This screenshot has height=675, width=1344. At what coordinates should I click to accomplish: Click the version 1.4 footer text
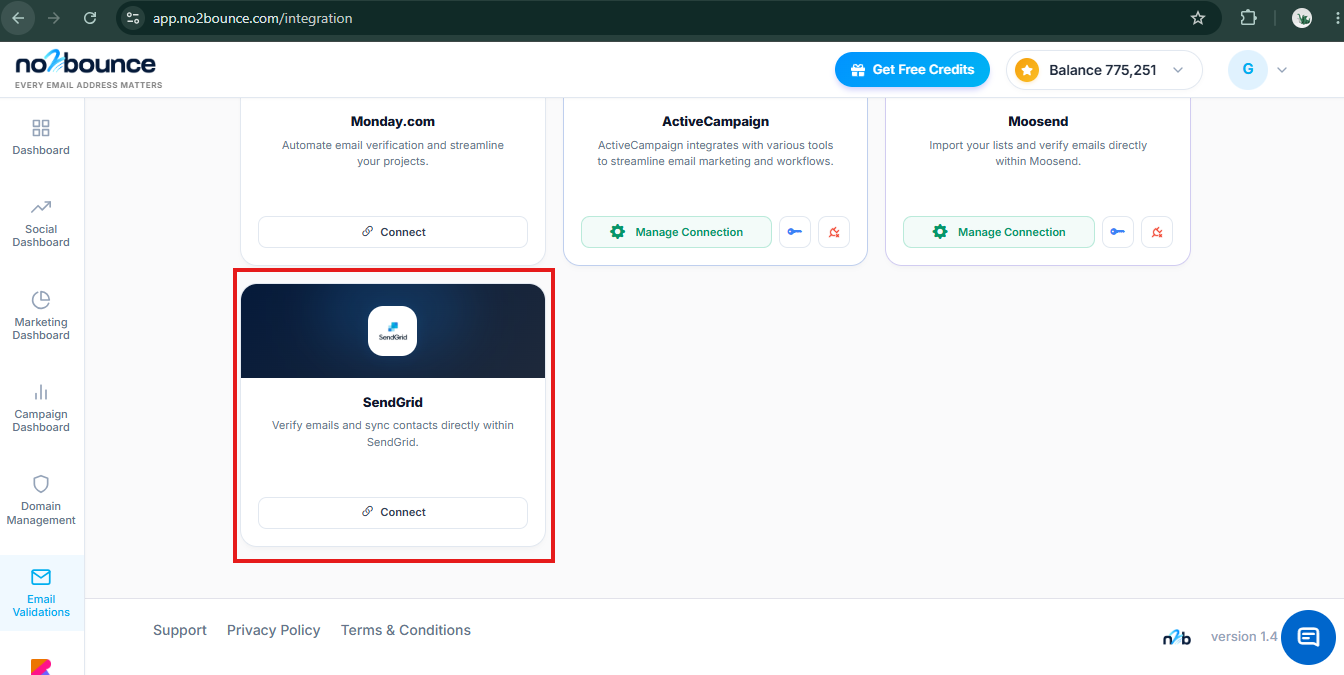coord(1244,636)
